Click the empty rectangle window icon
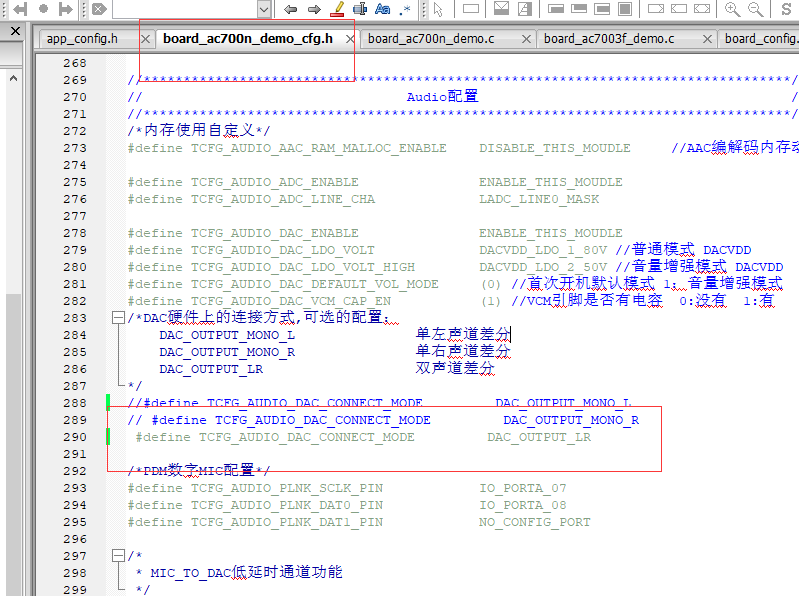The image size is (799, 596). point(470,9)
